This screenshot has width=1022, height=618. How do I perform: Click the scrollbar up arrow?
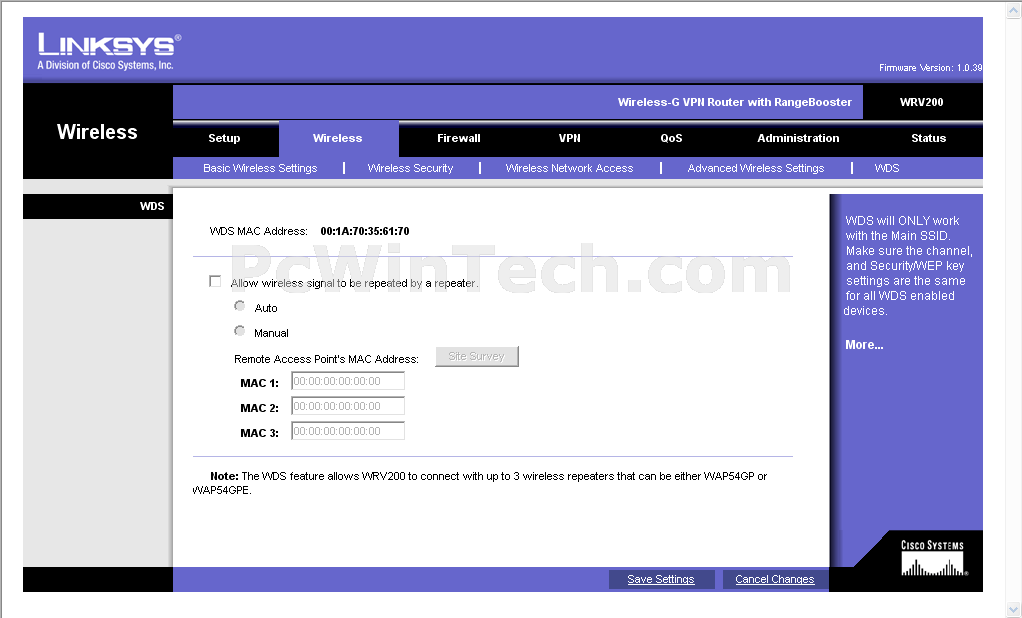(1014, 10)
